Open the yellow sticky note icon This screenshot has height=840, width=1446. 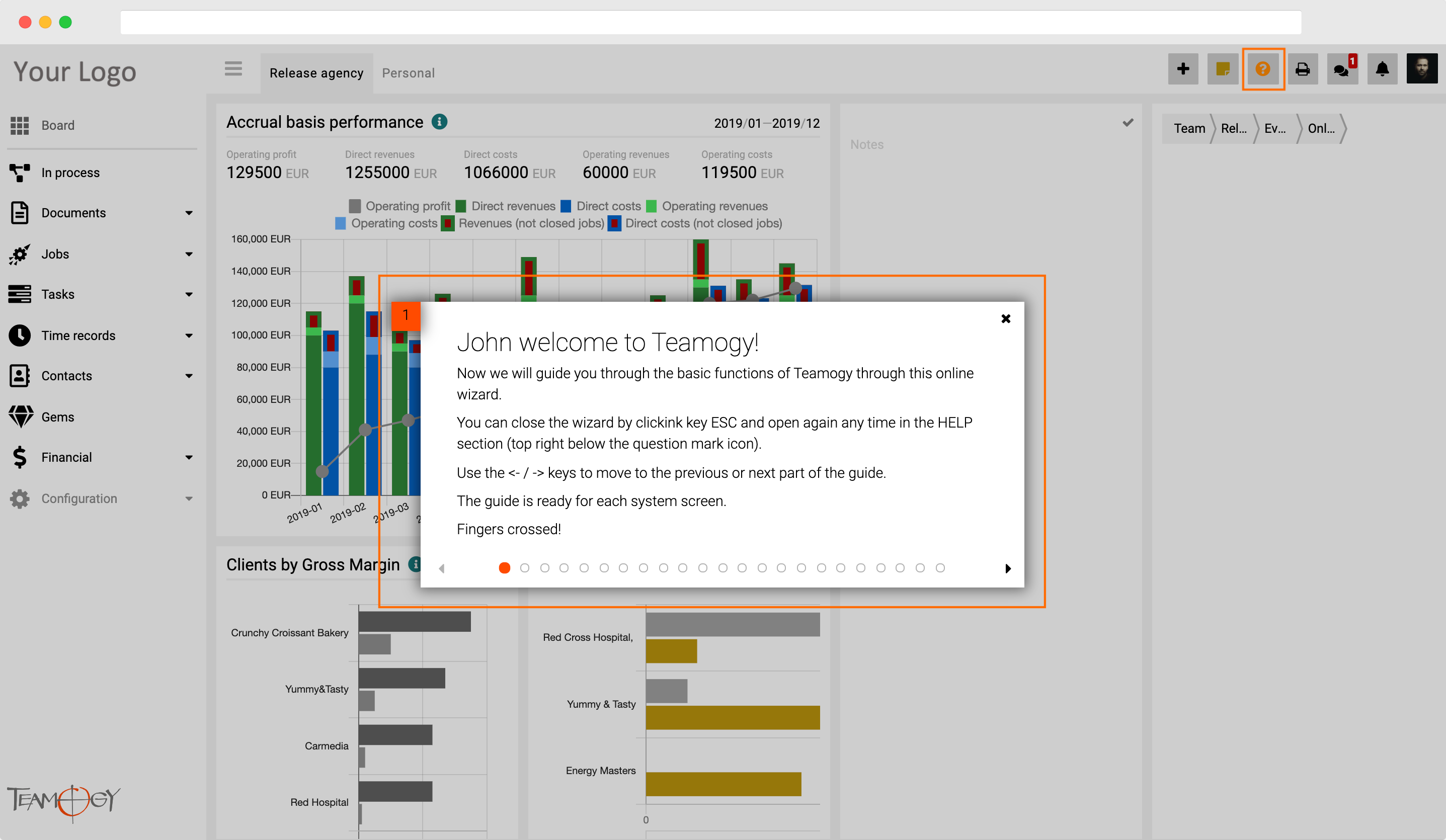point(1222,69)
